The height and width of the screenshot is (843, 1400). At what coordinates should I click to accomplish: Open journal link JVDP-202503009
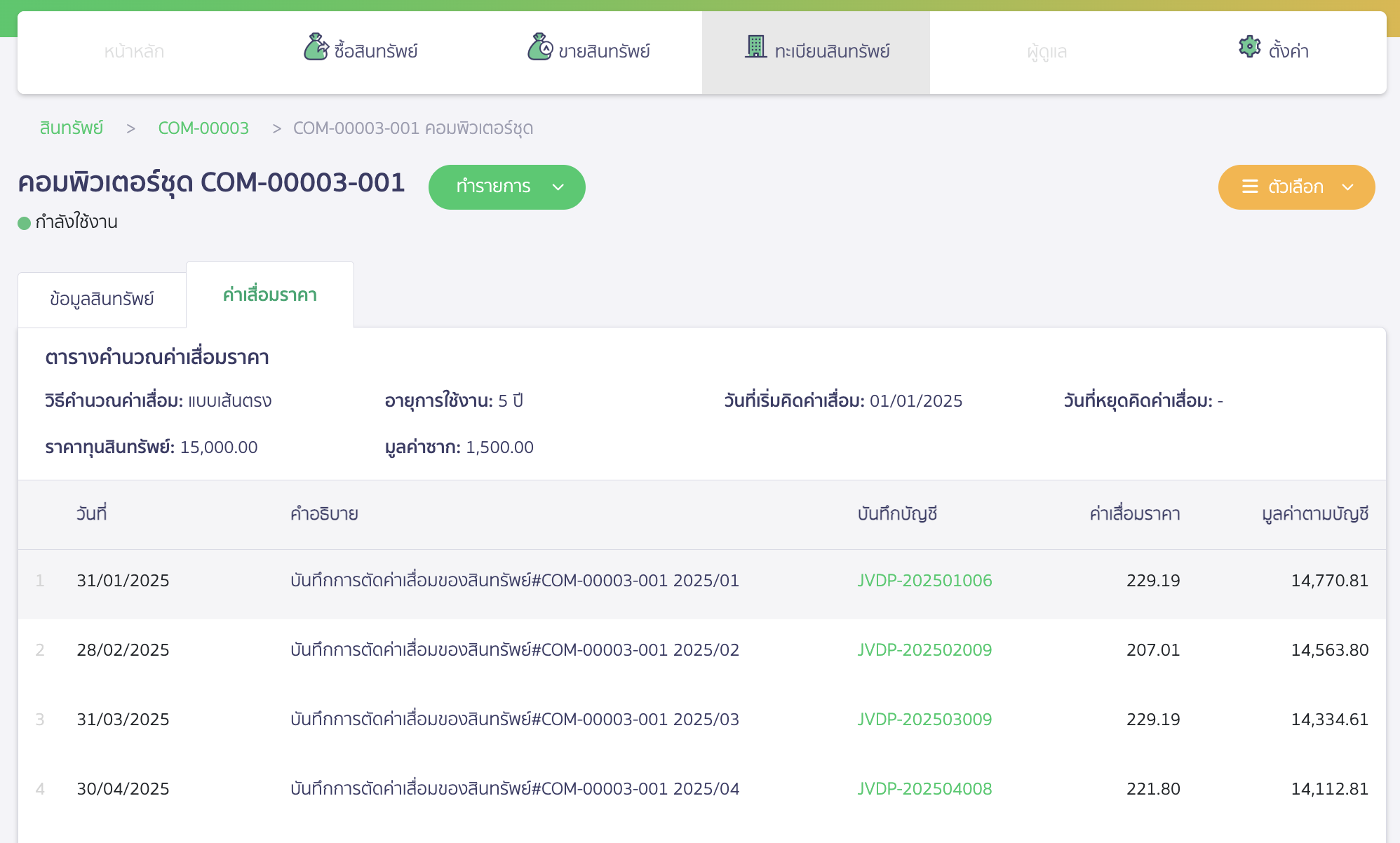[924, 720]
